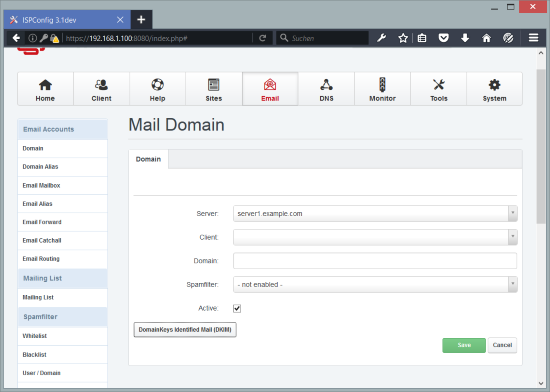550x392 pixels.
Task: Open a new browser tab
Action: click(x=141, y=20)
